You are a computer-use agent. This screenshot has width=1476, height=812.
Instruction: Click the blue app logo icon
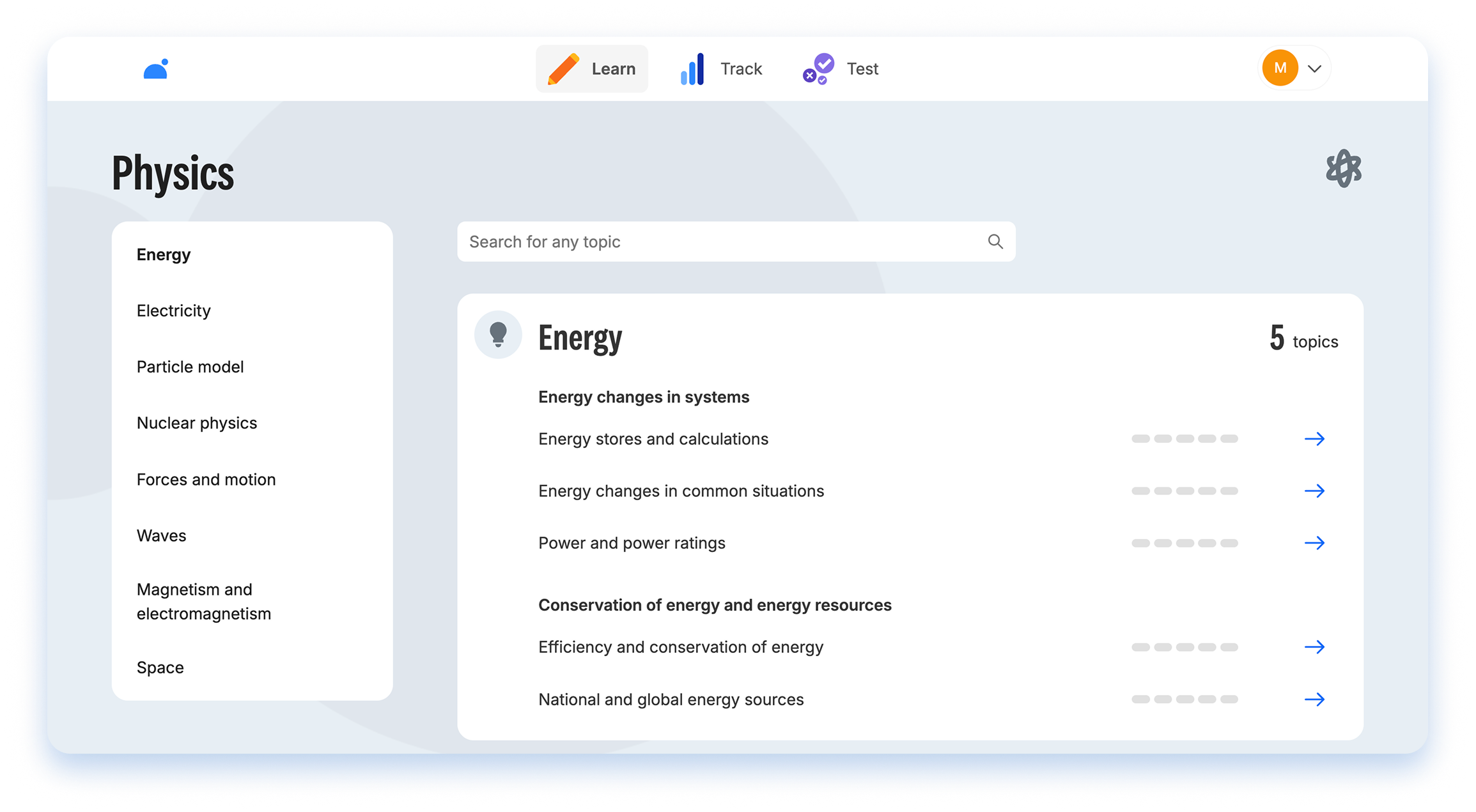155,69
